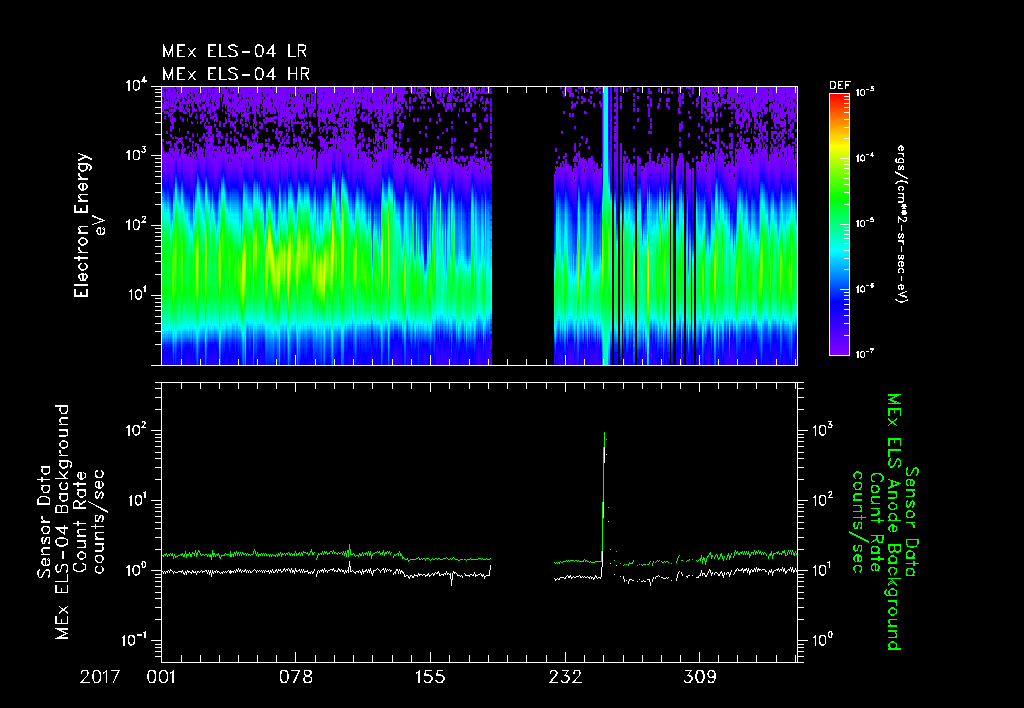Click the x-axis tick label '232'
1024x708 pixels.
point(565,677)
